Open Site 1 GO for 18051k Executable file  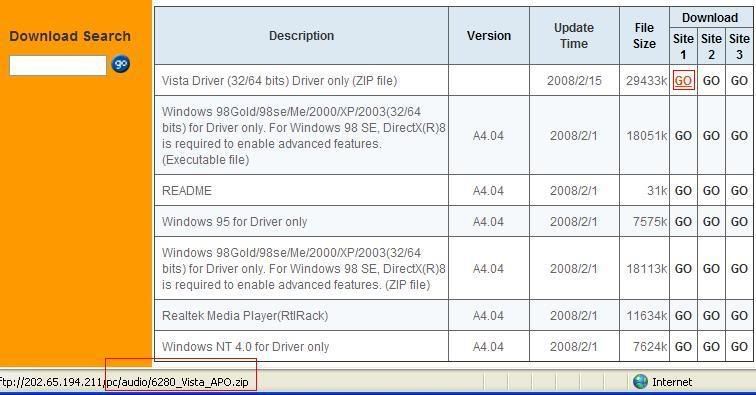click(683, 136)
